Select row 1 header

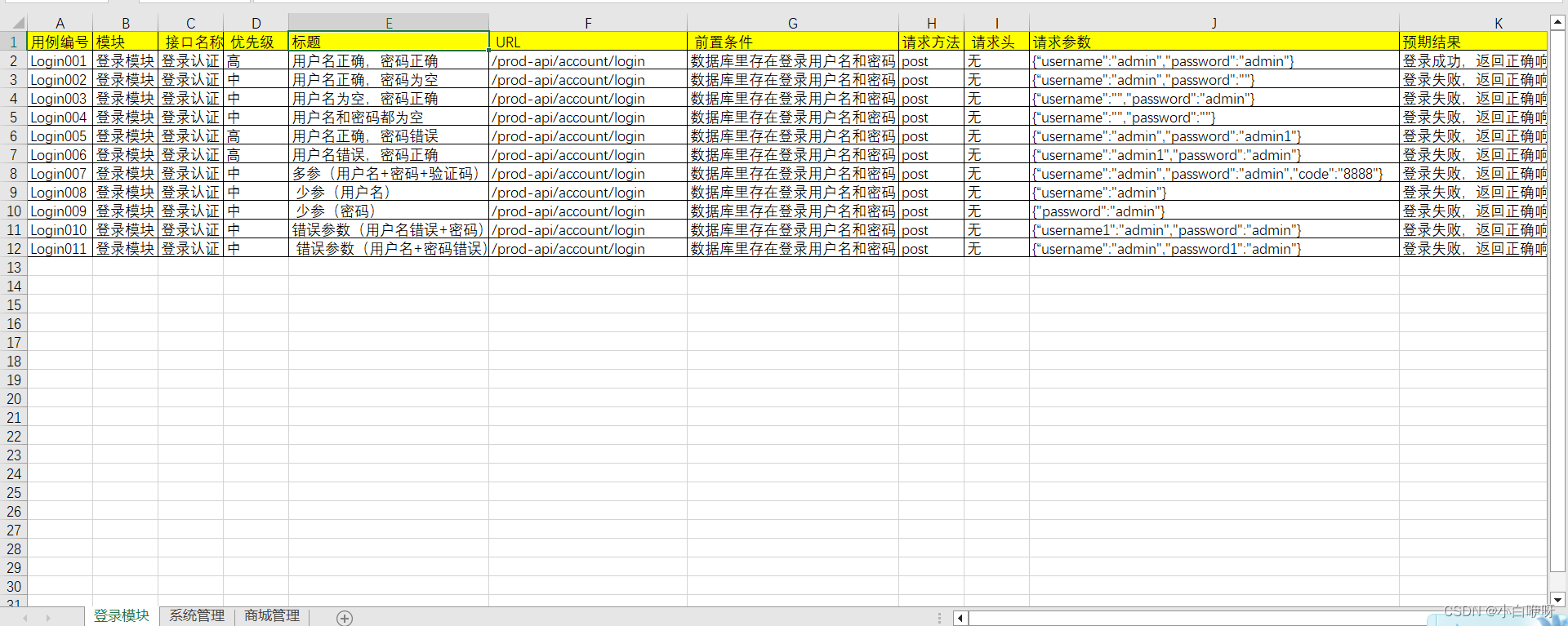pos(14,42)
